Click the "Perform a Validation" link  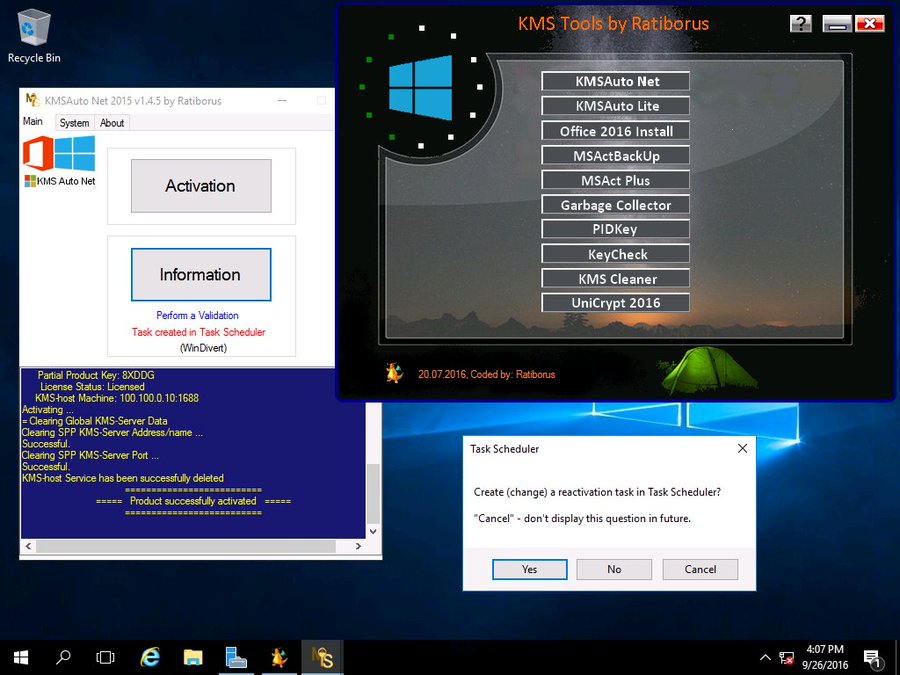coord(200,315)
